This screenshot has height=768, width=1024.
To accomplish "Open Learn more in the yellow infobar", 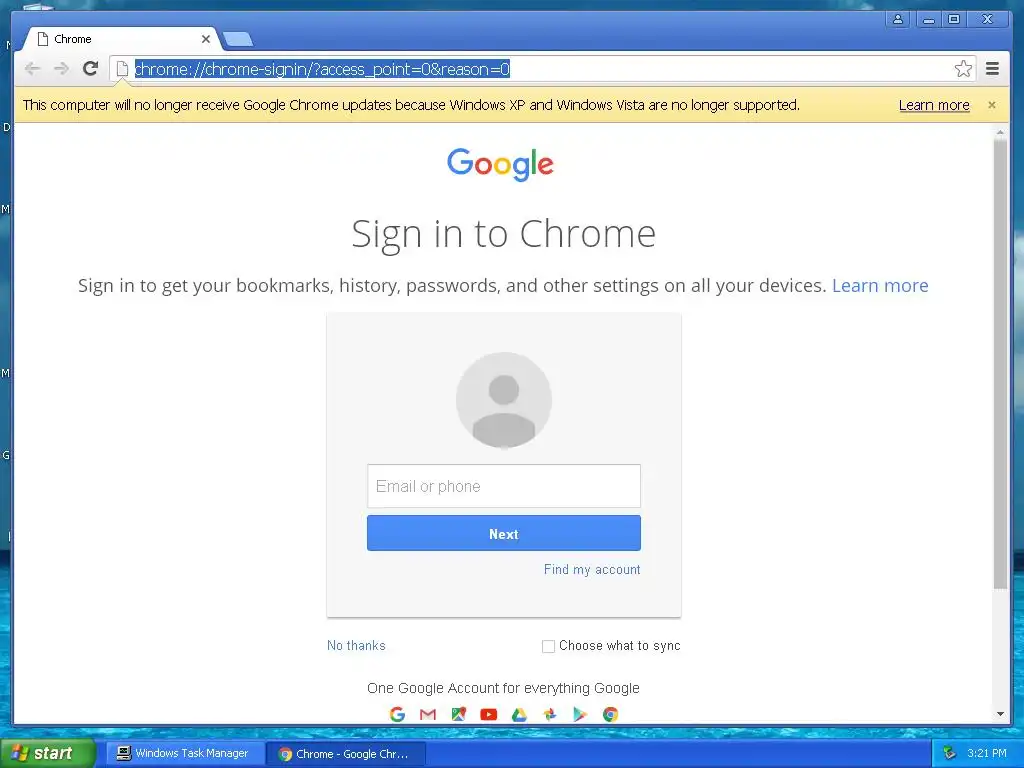I will coord(934,105).
